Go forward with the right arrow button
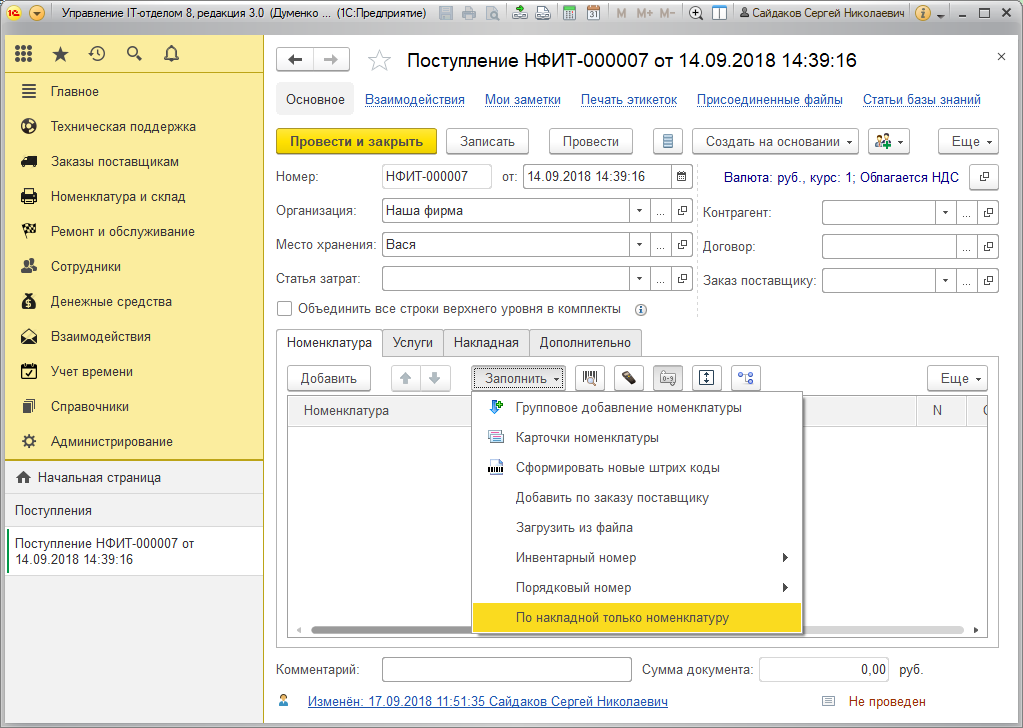The width and height of the screenshot is (1023, 728). point(331,60)
